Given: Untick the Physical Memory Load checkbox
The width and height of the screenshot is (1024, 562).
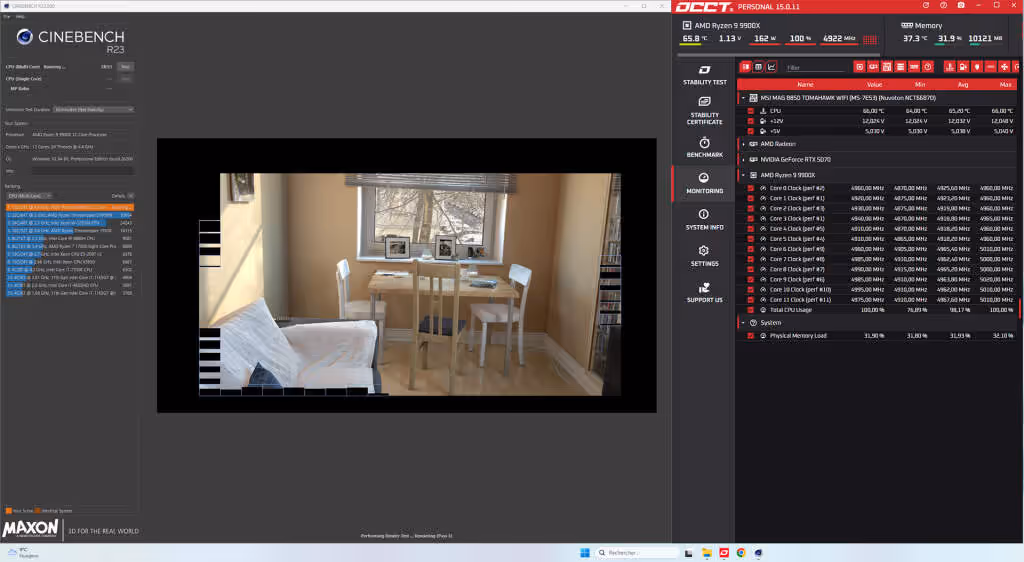Looking at the screenshot, I should (x=751, y=336).
